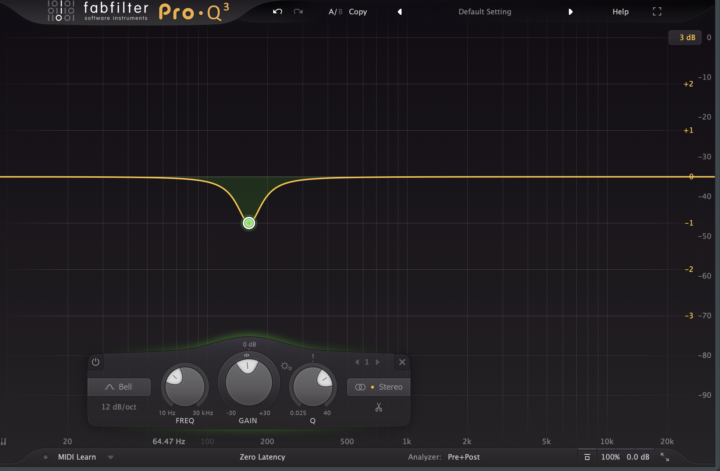Select next band arrow in band panel
This screenshot has height=471, width=720.
point(377,362)
